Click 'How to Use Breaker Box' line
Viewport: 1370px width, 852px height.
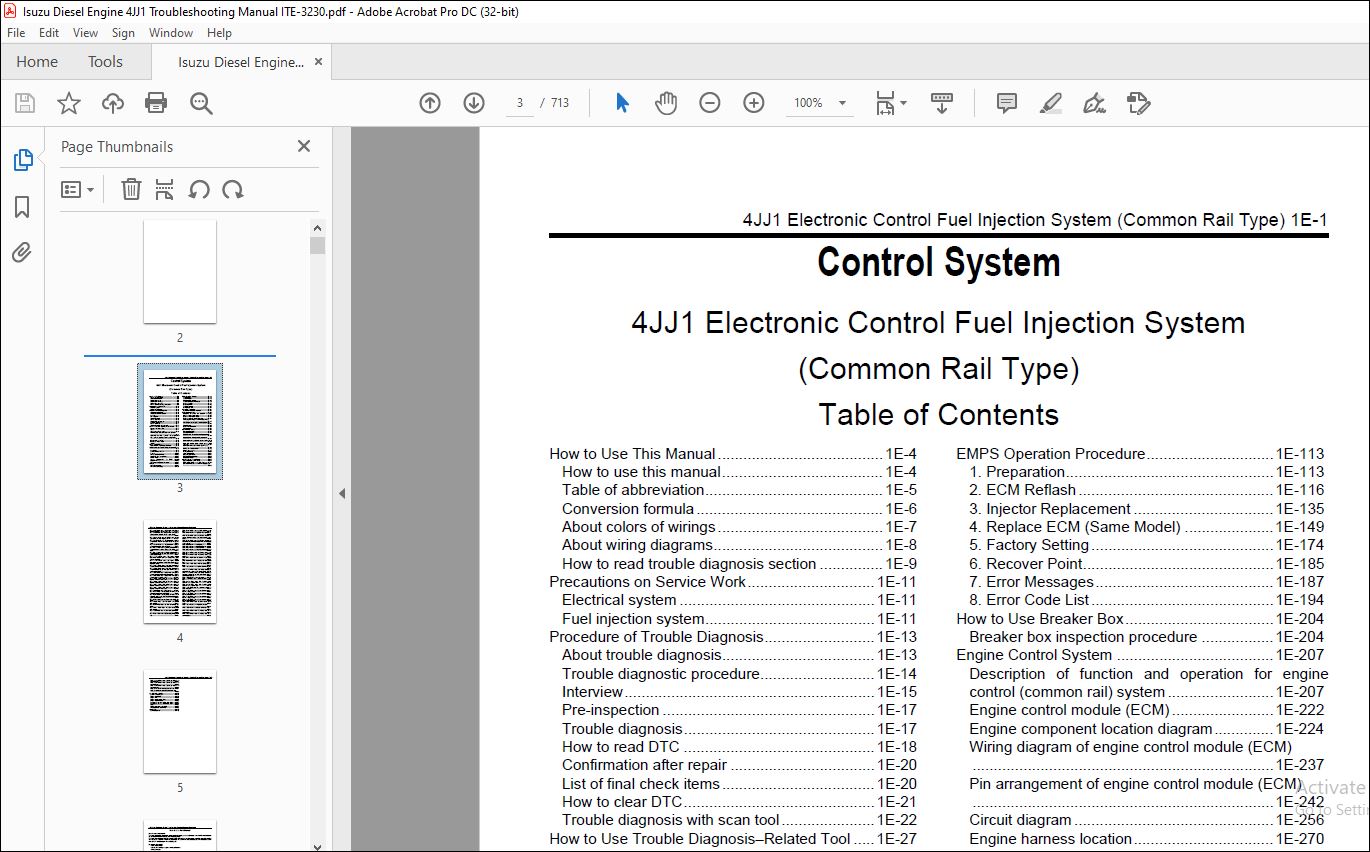[1140, 619]
